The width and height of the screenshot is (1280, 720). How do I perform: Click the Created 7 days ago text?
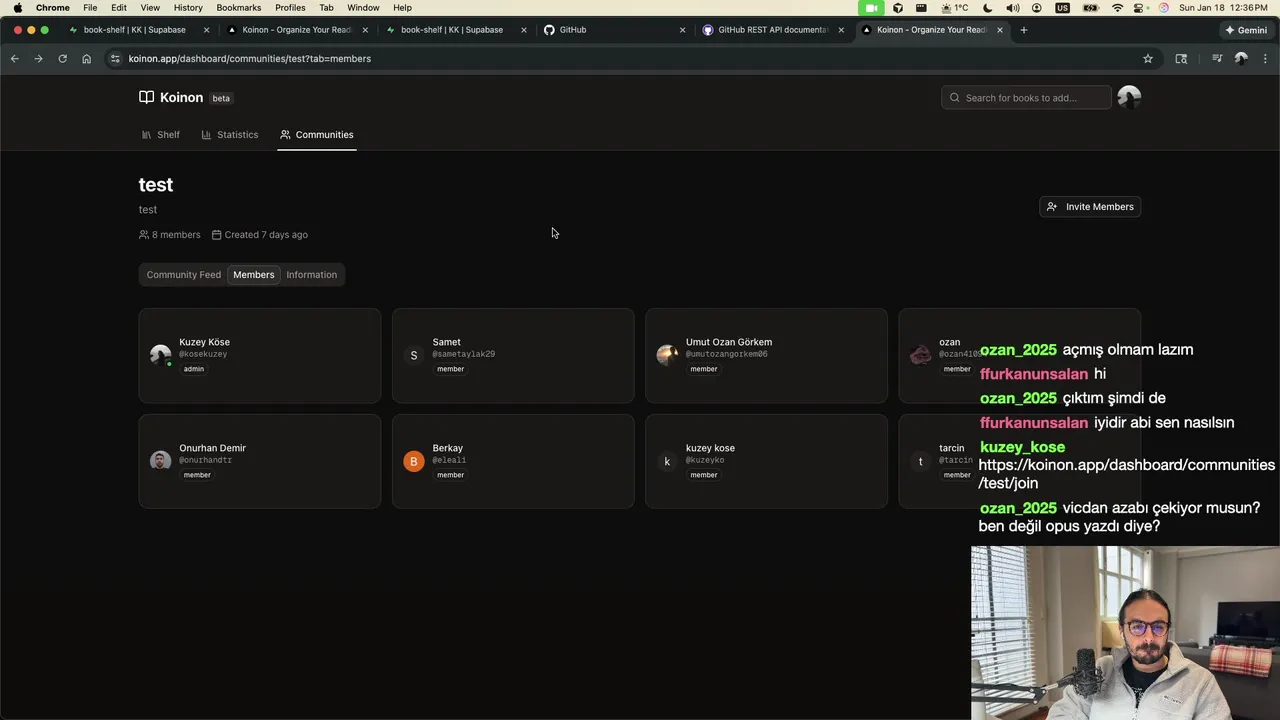click(x=260, y=235)
